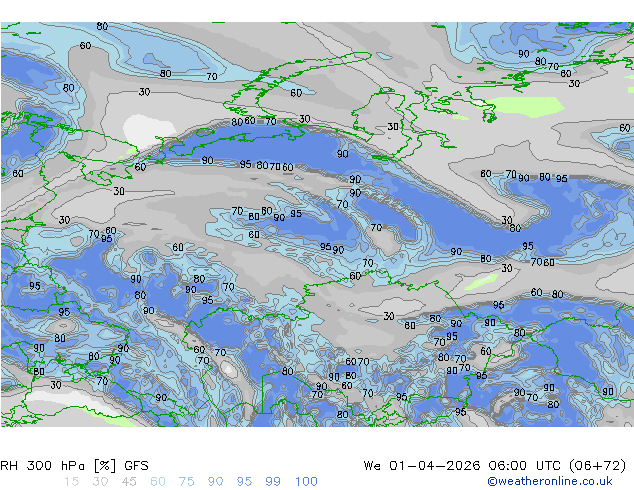The width and height of the screenshot is (634, 490).
Task: Click the 'RH 300 hPa [%] GFS' title
Action: click(74, 466)
